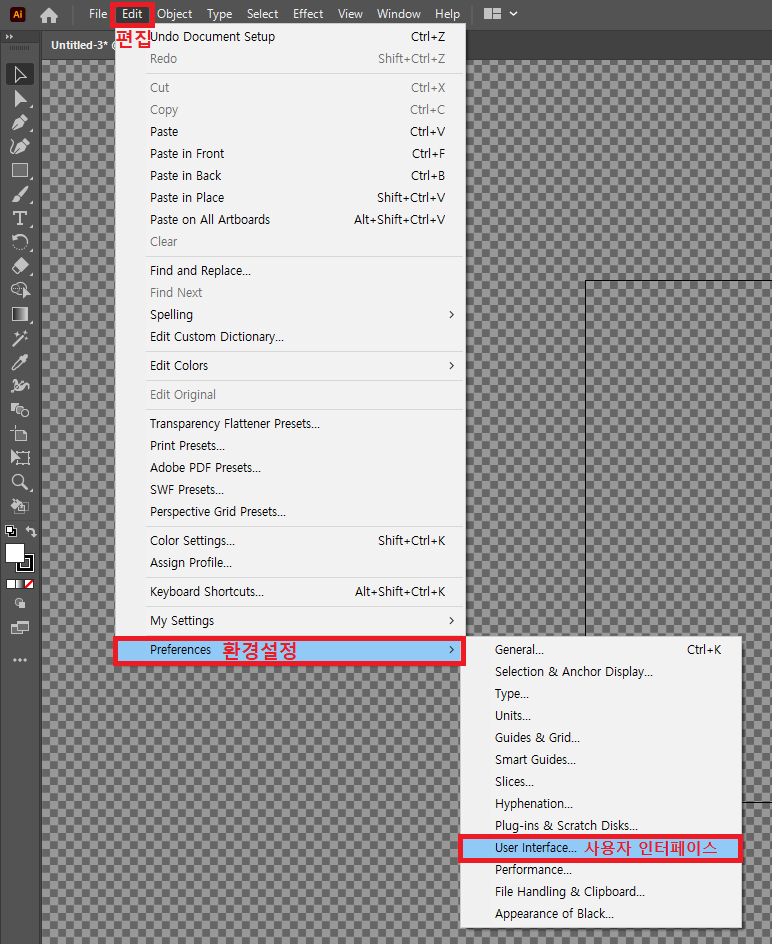Select the Paintbrush tool
Screen dimensions: 772x944
[x=20, y=194]
